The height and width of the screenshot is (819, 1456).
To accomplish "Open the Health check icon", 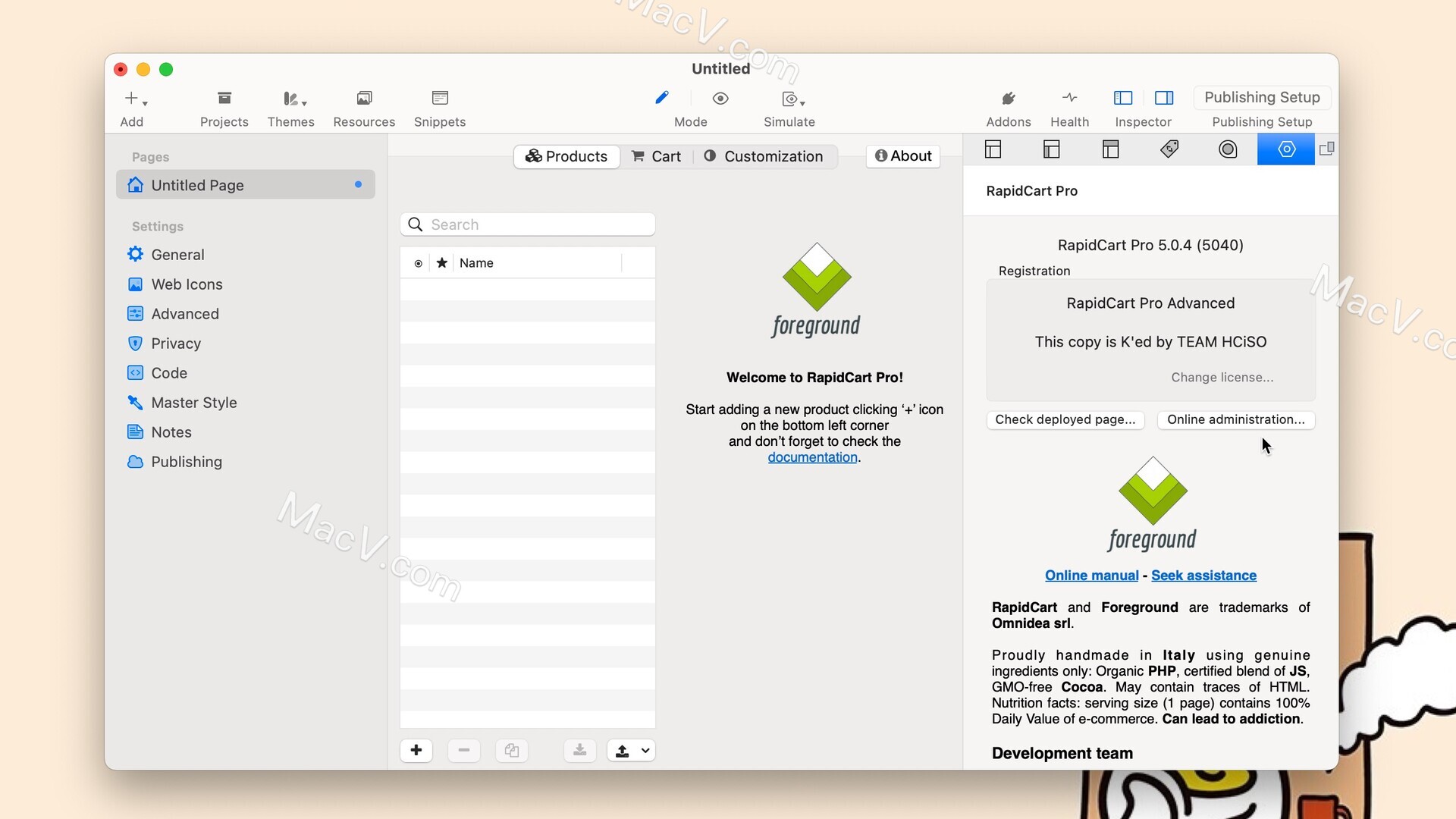I will (x=1069, y=98).
